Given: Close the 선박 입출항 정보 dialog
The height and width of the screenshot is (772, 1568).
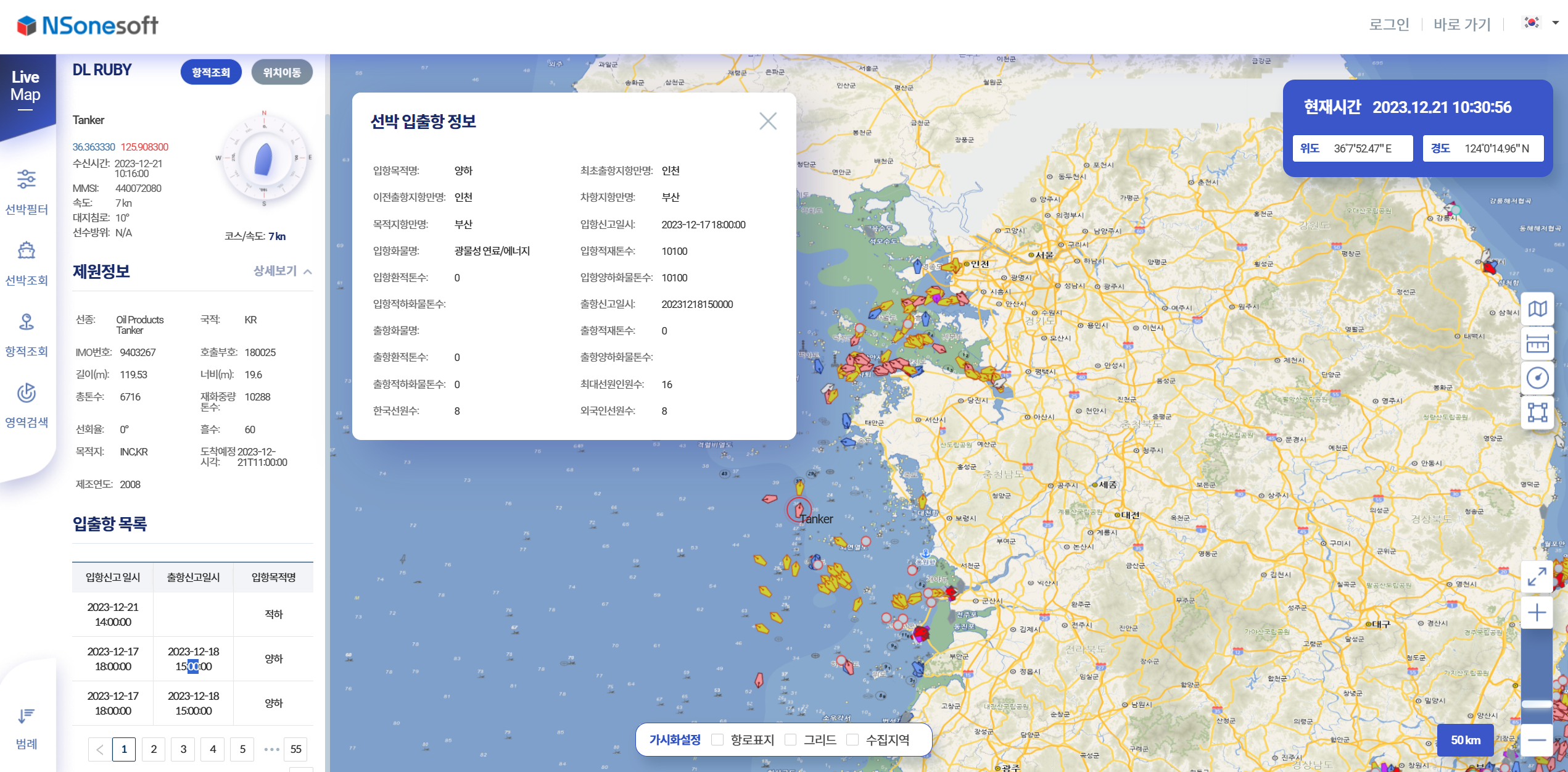Looking at the screenshot, I should pyautogui.click(x=768, y=121).
